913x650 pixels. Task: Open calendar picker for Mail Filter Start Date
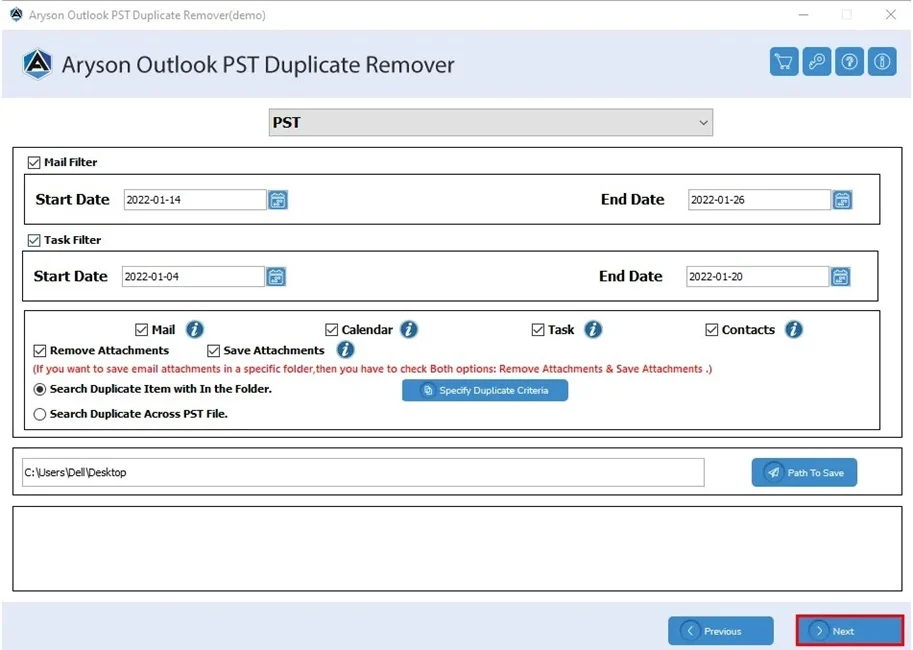[x=278, y=200]
